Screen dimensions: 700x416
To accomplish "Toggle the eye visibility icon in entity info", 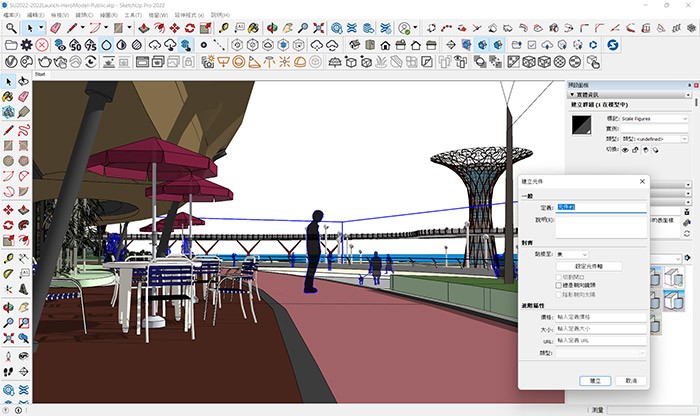I will 625,149.
